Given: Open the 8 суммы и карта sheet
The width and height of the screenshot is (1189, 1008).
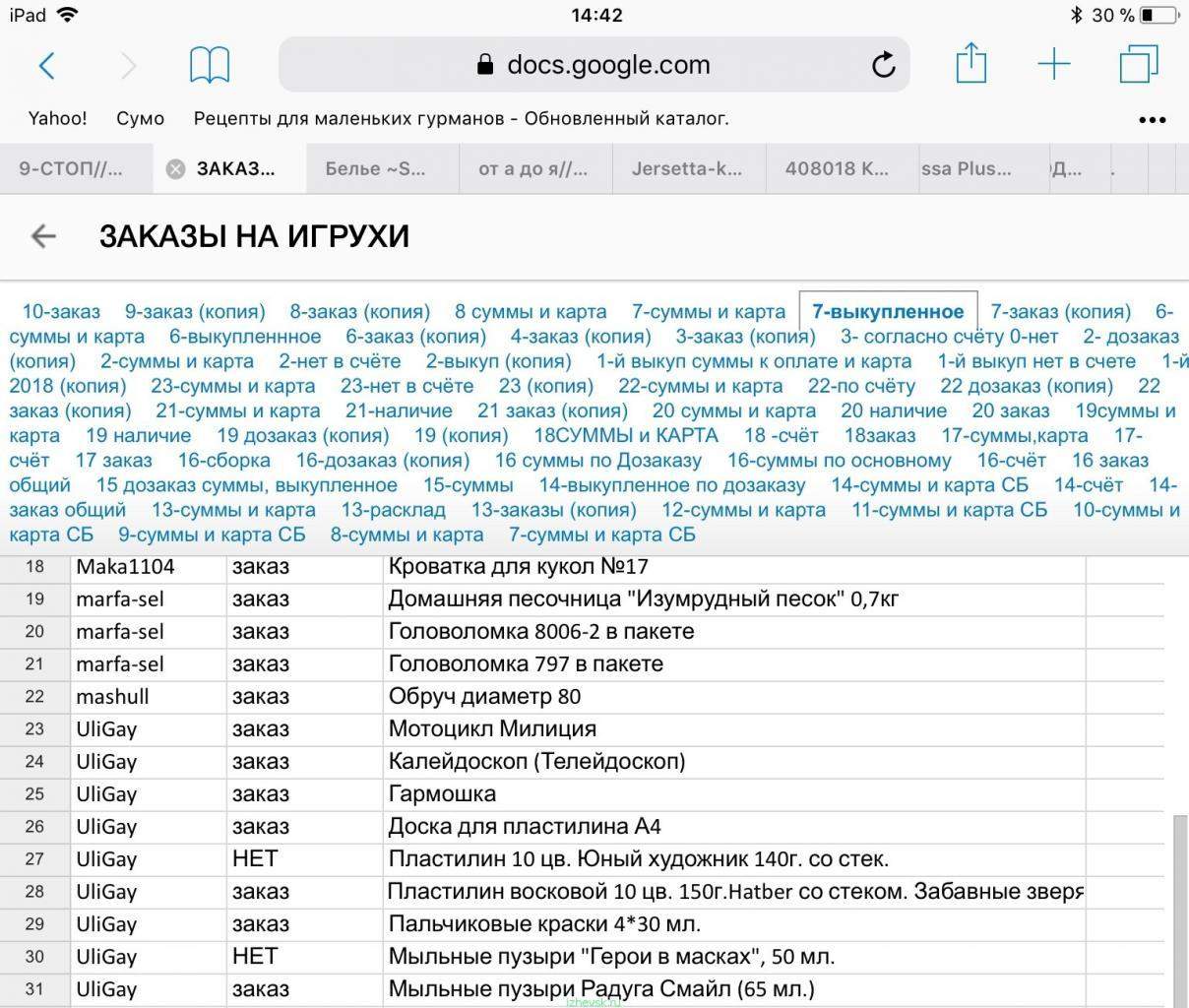Looking at the screenshot, I should pyautogui.click(x=531, y=312).
